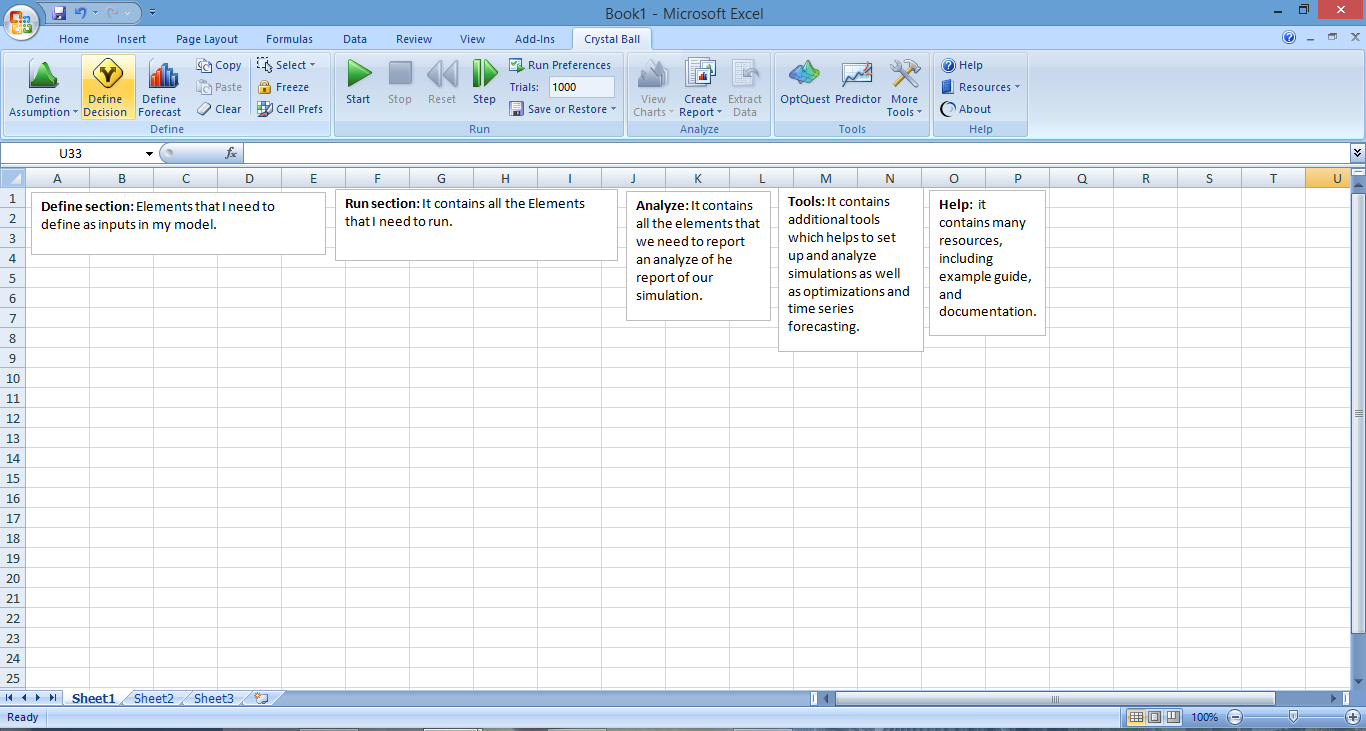The height and width of the screenshot is (731, 1366).
Task: Open the Select dropdown
Action: [x=286, y=65]
